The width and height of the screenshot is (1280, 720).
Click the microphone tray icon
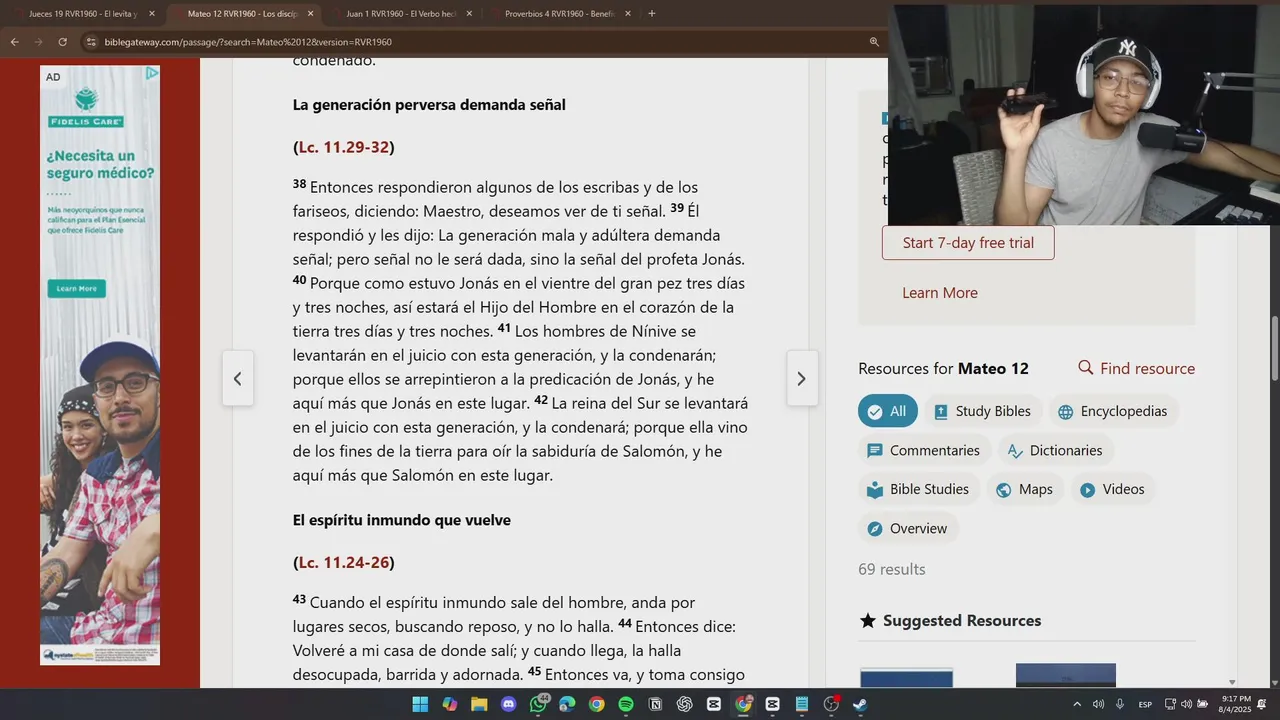[1120, 704]
